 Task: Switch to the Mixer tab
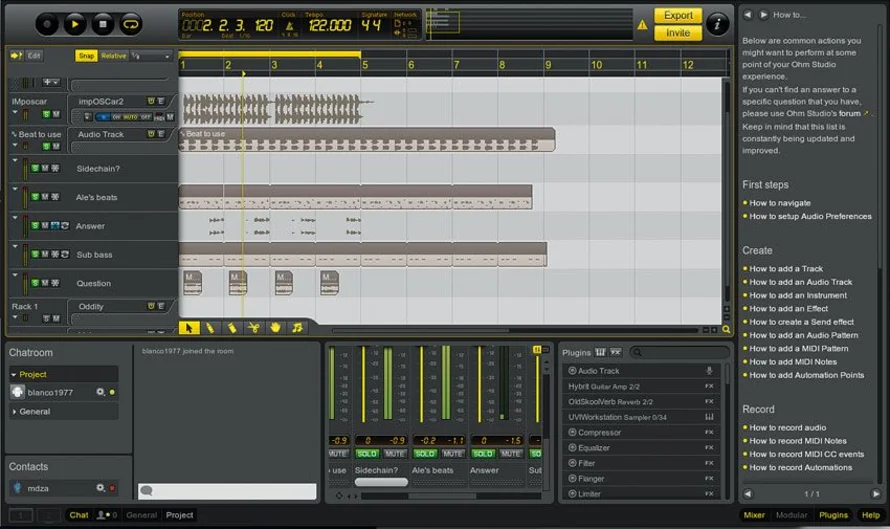(x=756, y=515)
